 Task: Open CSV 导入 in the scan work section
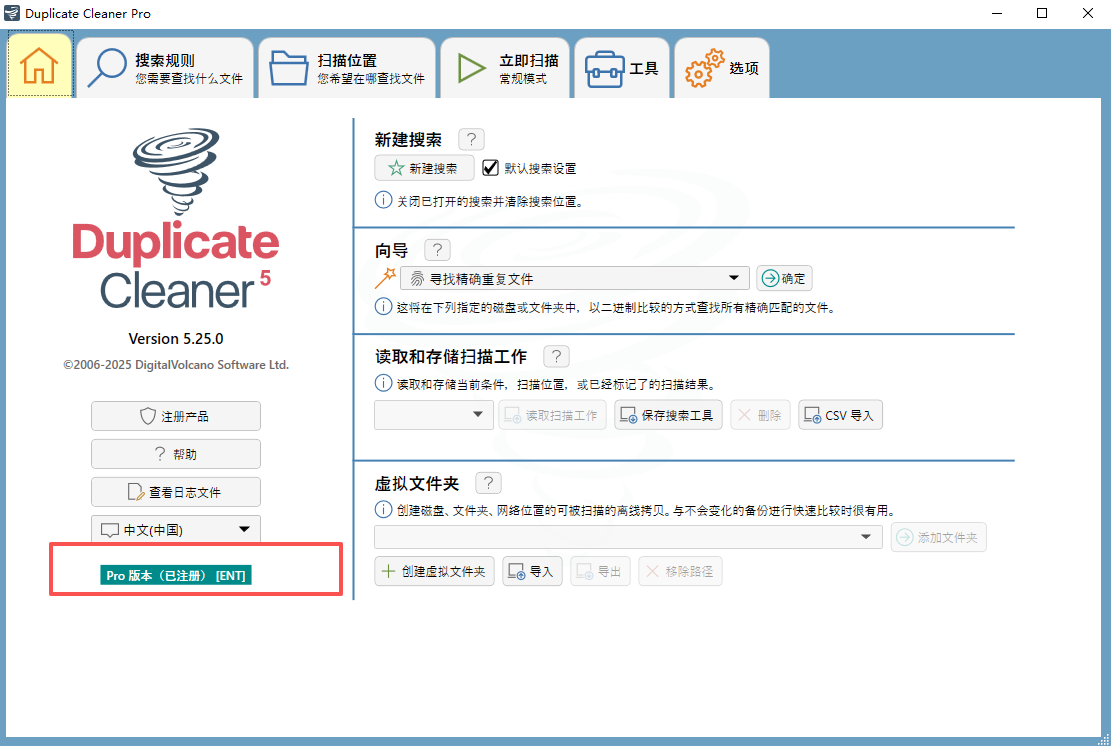click(840, 414)
